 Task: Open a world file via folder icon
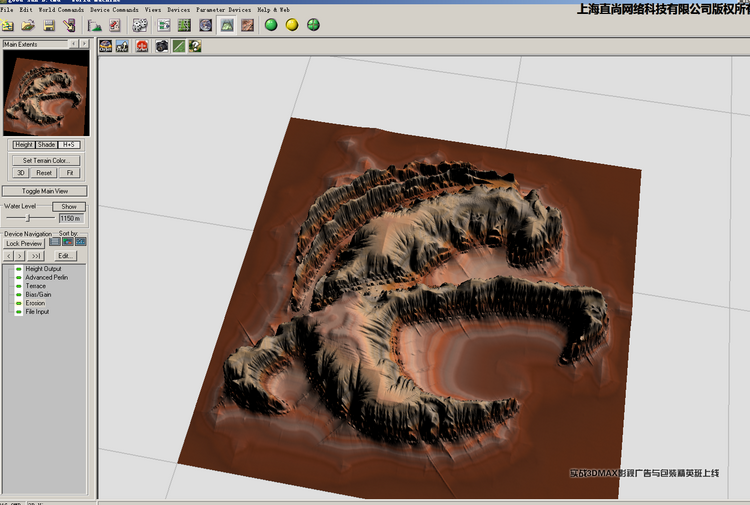[x=28, y=25]
